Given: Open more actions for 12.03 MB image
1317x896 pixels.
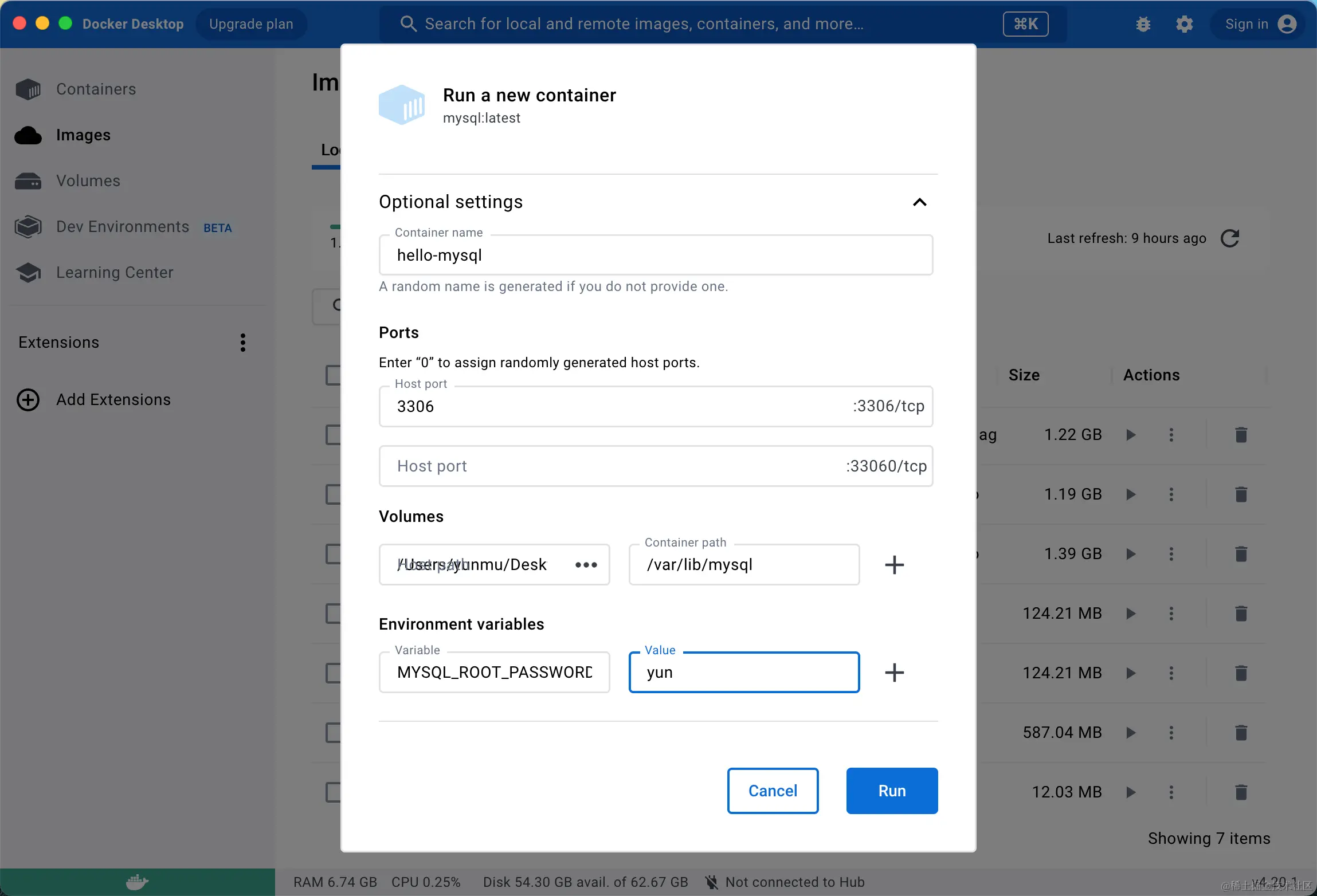Looking at the screenshot, I should (1171, 792).
